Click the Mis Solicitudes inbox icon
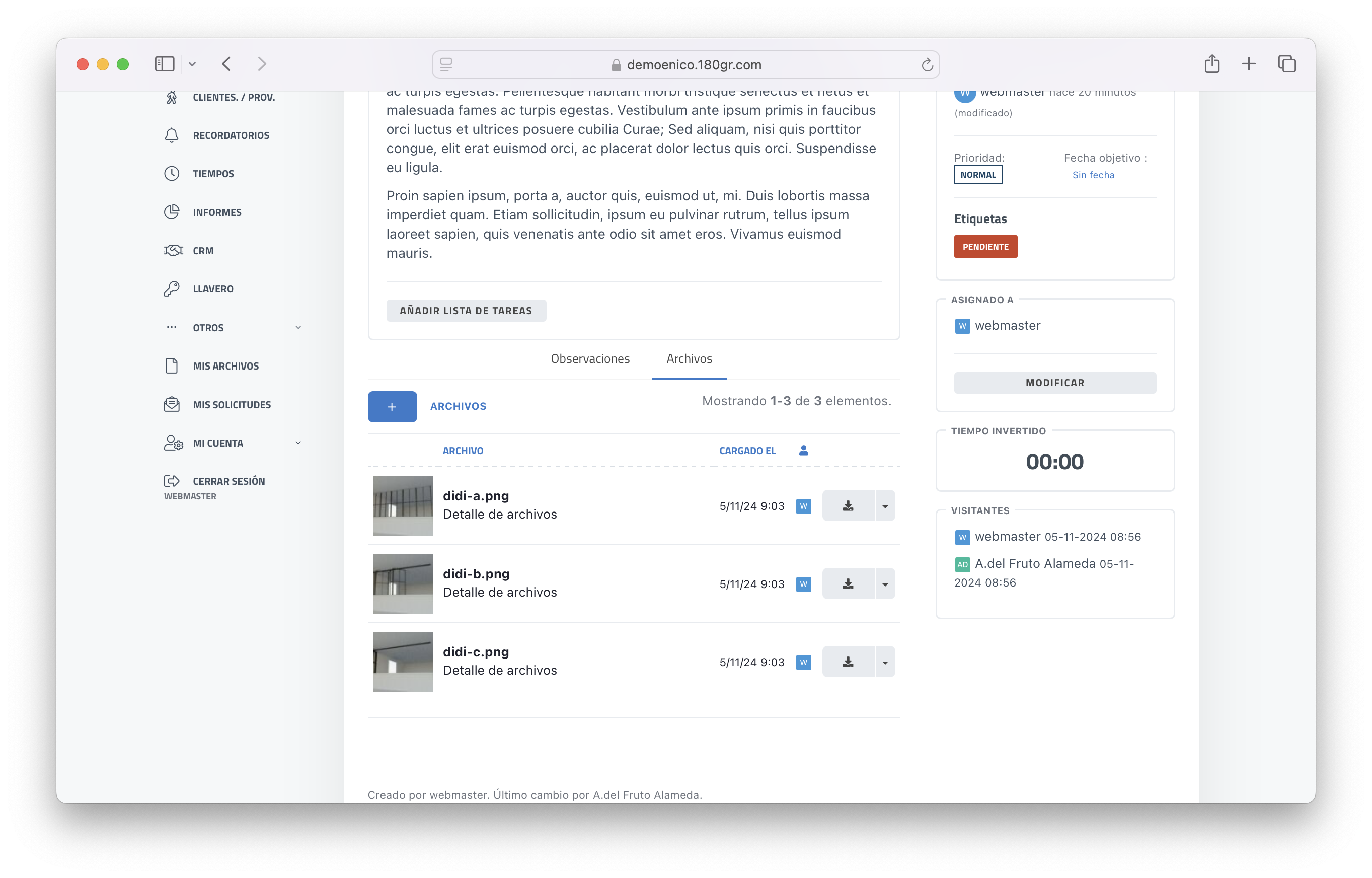 click(172, 405)
